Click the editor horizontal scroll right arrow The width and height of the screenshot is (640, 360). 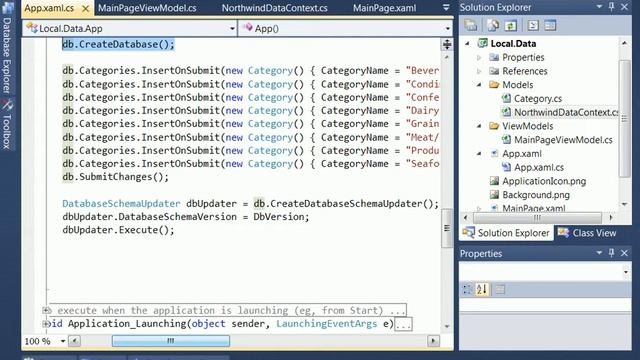pyautogui.click(x=433, y=341)
